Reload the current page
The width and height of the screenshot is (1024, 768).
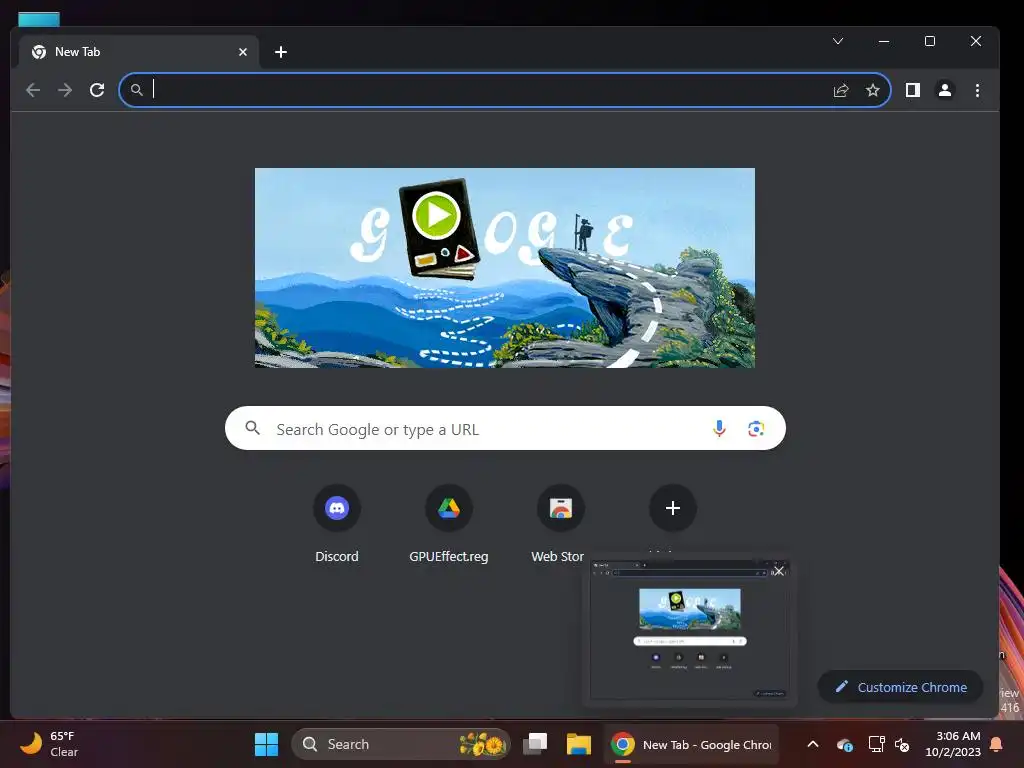(x=97, y=90)
